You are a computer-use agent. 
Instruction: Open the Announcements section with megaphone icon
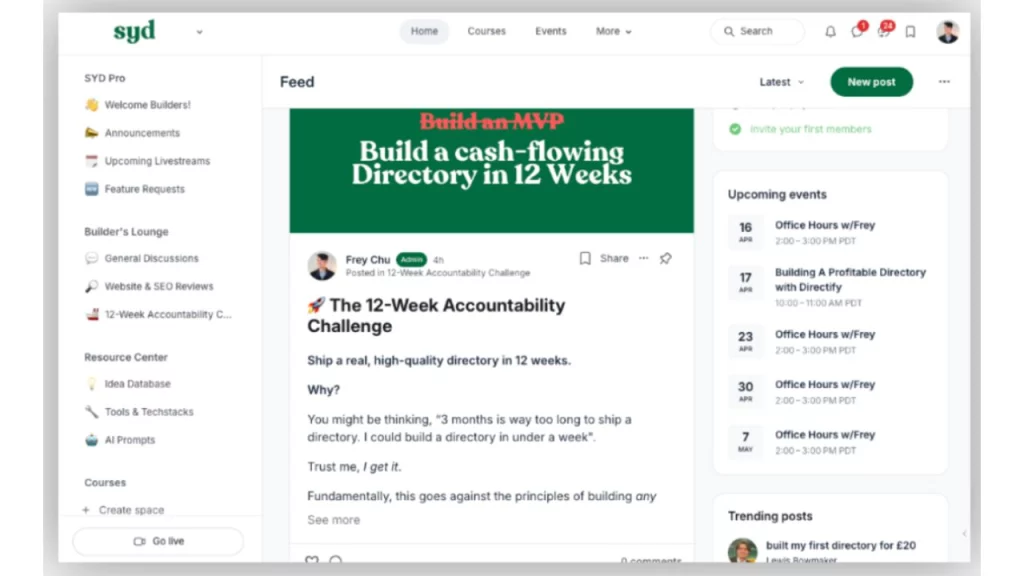141,132
